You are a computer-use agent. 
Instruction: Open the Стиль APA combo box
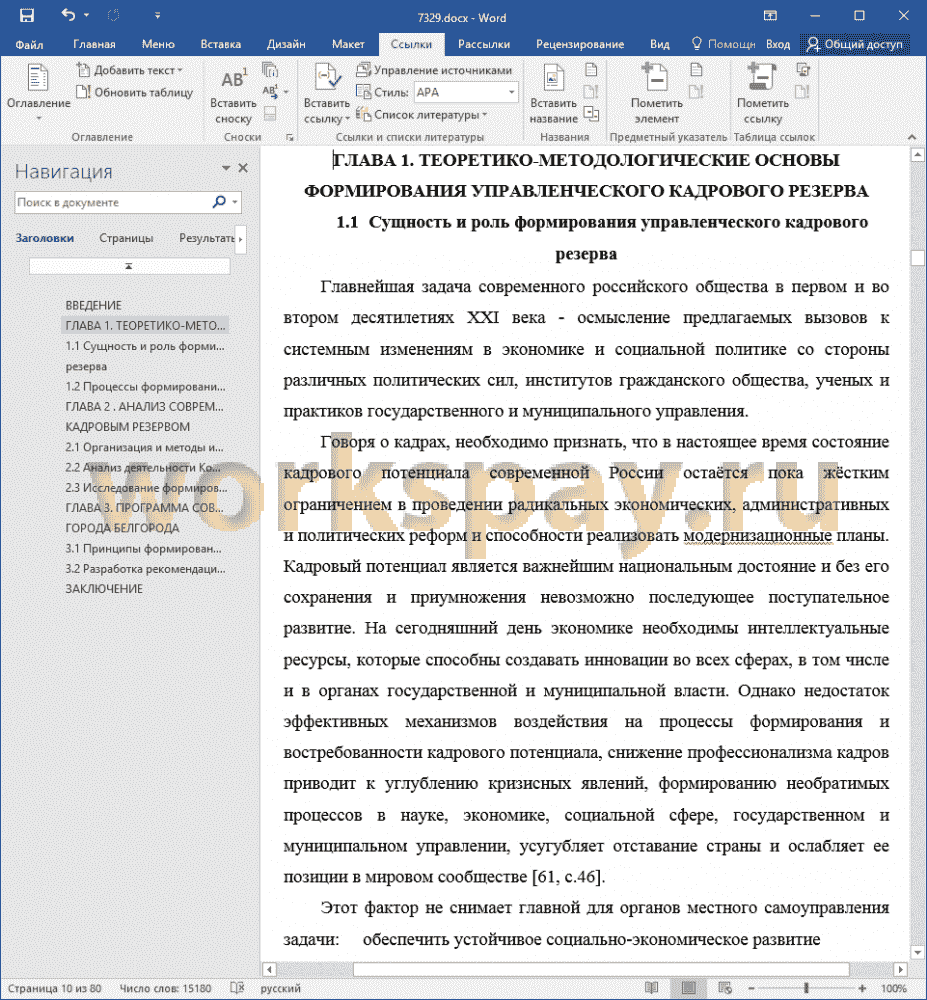[x=466, y=92]
